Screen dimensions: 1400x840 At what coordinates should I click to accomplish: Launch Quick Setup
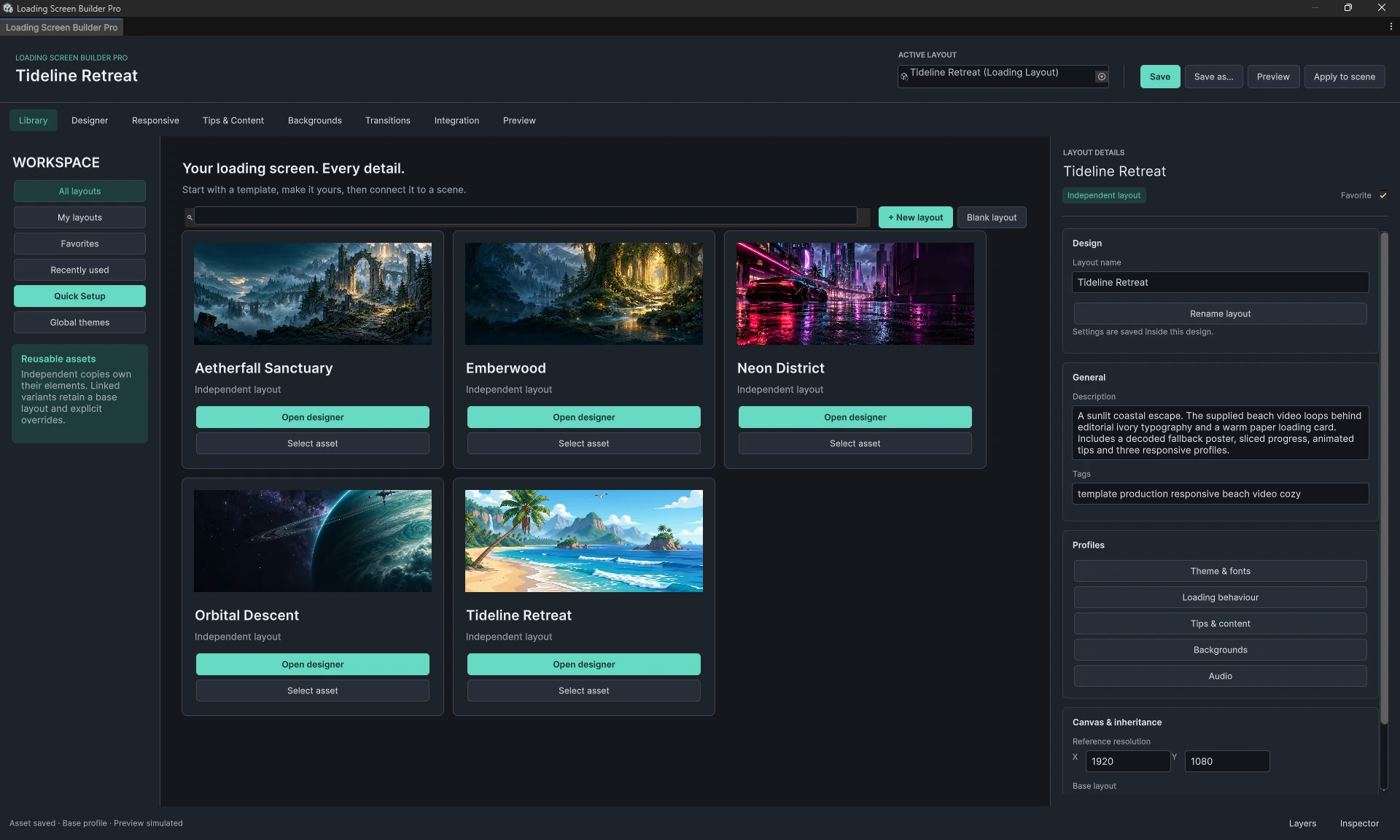pyautogui.click(x=79, y=296)
